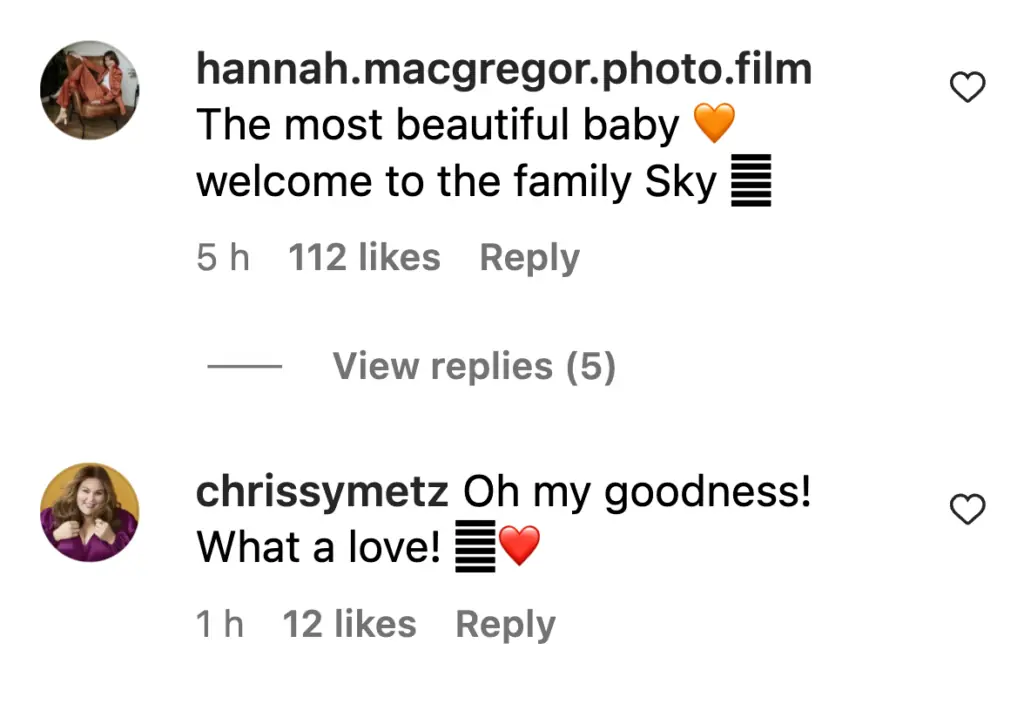Visit the hannah.macgregor.photo.film username link
The height and width of the screenshot is (704, 1024).
tap(504, 69)
